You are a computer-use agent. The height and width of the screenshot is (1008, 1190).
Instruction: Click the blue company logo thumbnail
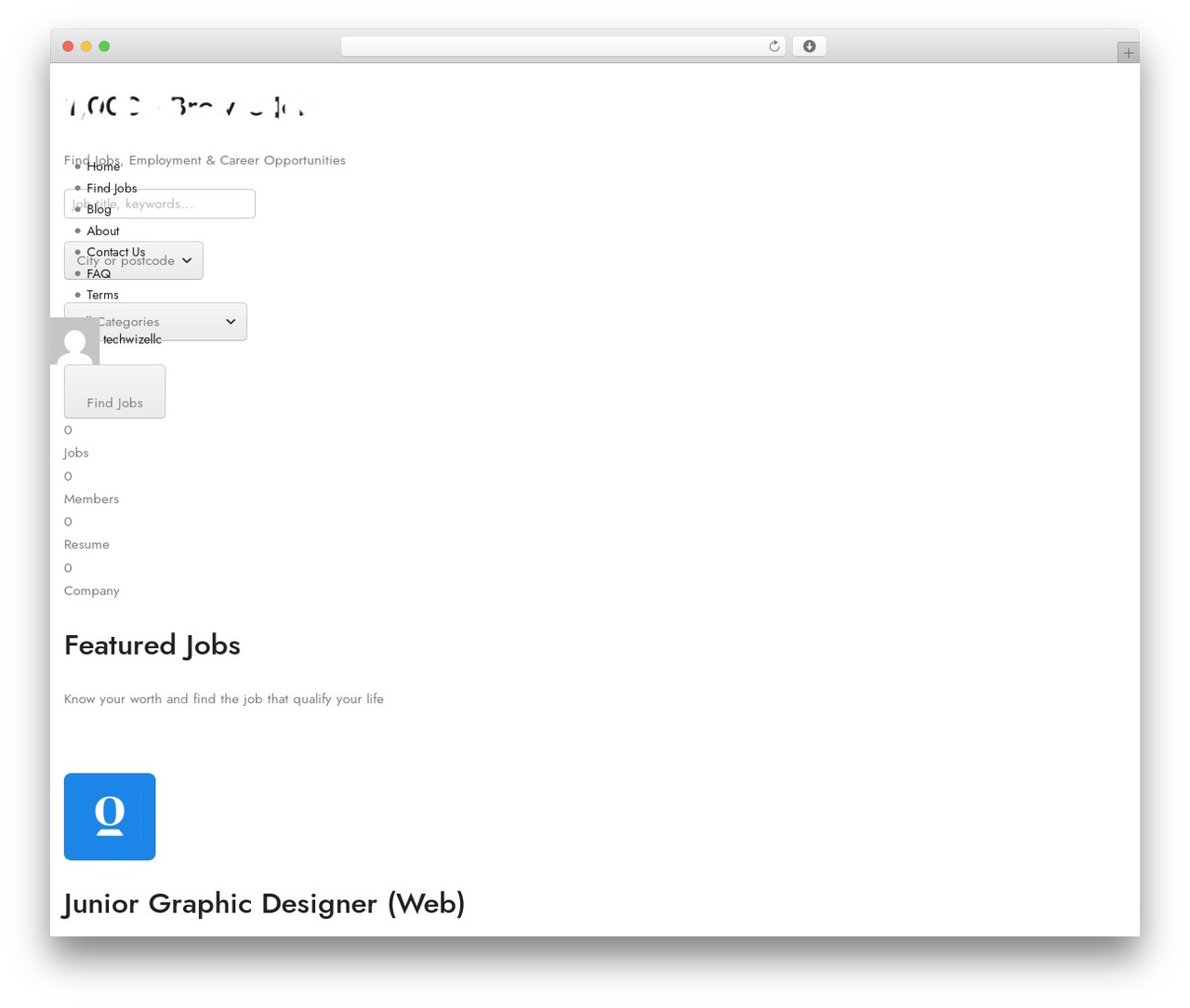click(x=110, y=816)
